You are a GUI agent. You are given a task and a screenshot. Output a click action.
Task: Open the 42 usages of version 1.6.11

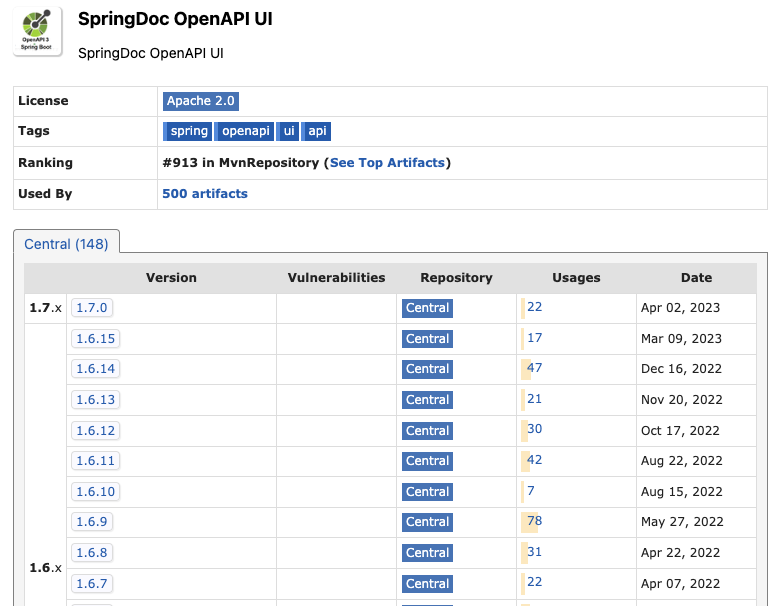[534, 460]
